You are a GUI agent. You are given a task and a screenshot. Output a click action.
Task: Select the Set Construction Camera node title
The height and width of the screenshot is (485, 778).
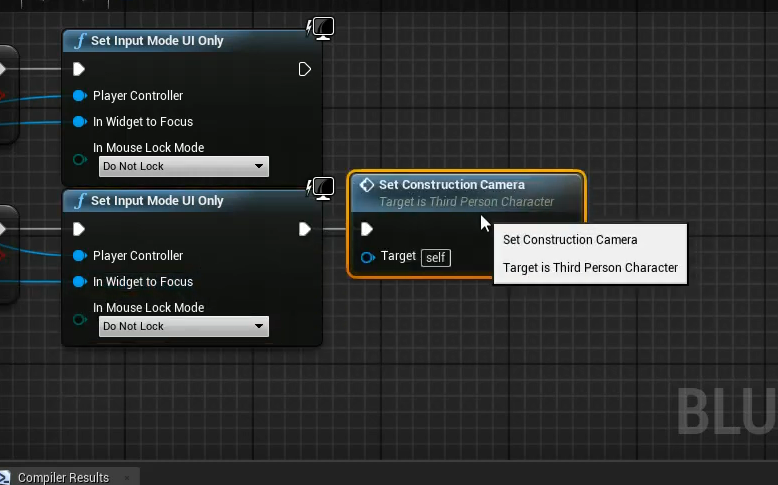[x=451, y=185]
